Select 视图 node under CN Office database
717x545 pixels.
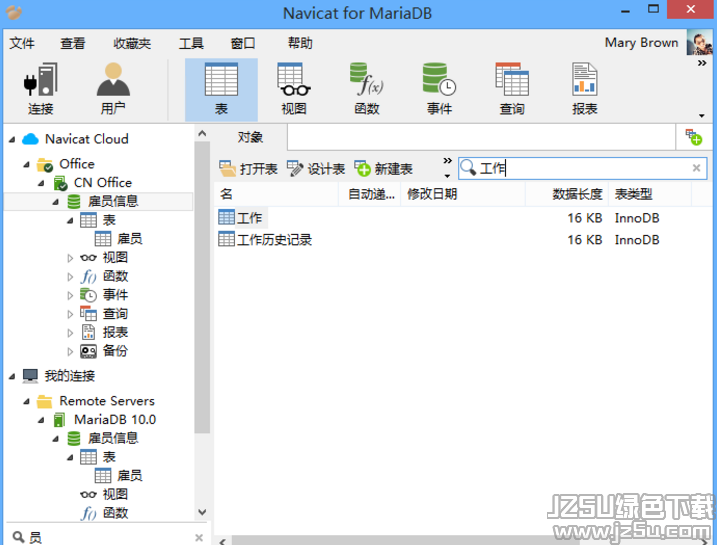(115, 257)
